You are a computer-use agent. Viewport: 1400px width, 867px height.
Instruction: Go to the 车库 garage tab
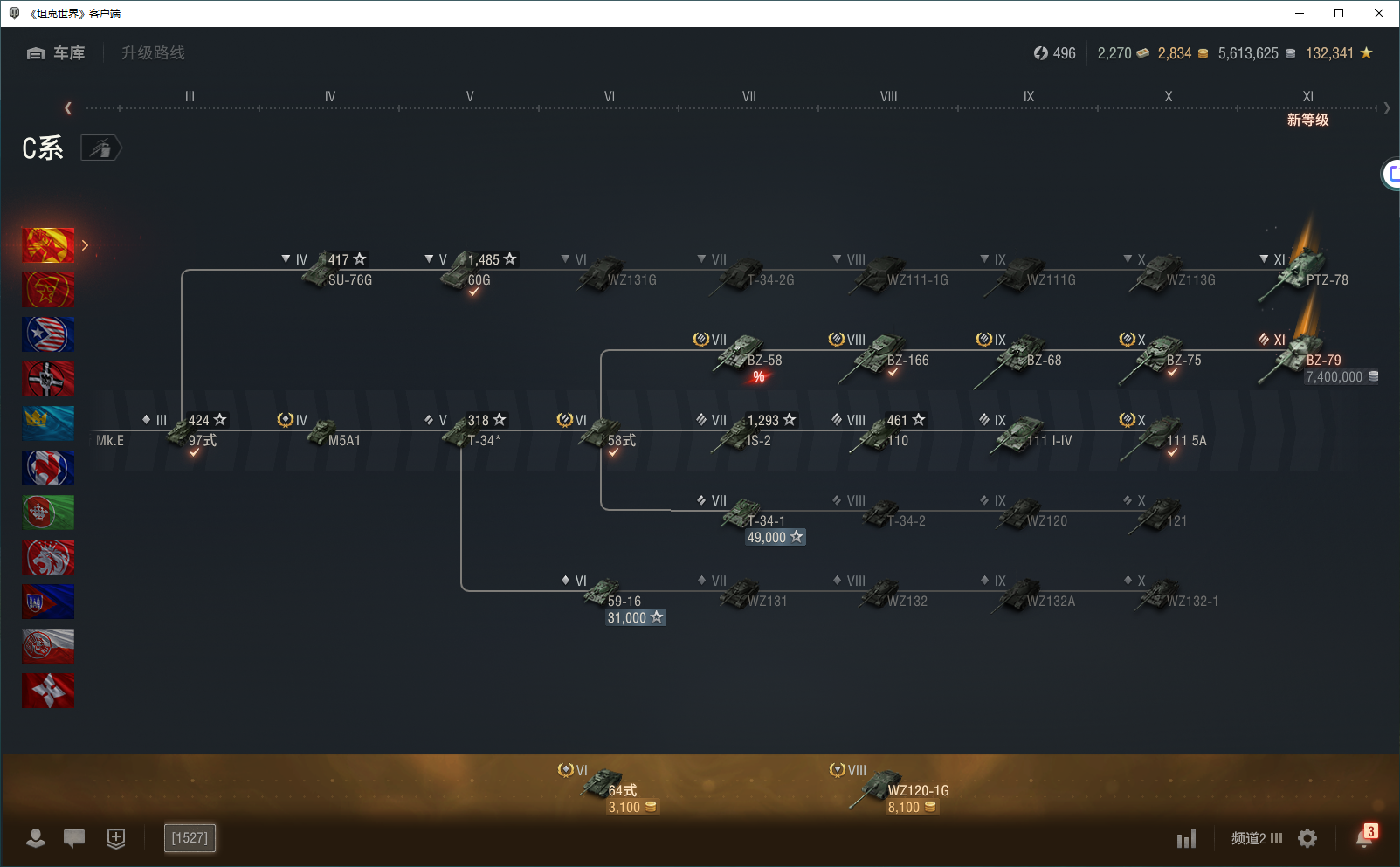[x=57, y=53]
